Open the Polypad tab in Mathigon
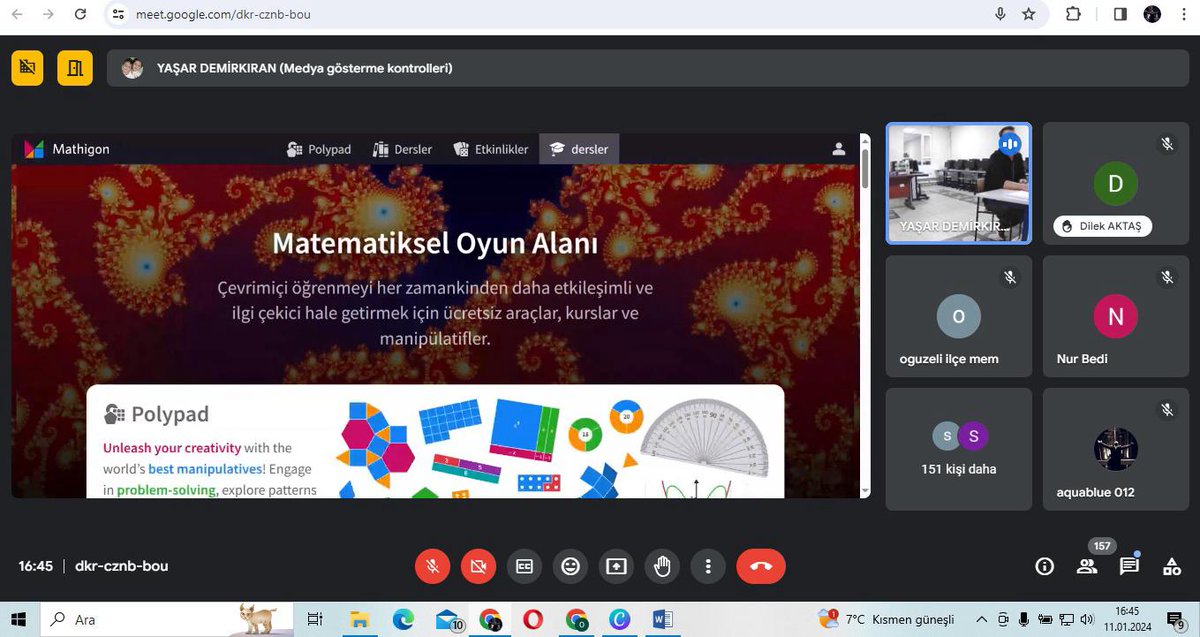This screenshot has height=637, width=1200. [x=319, y=149]
